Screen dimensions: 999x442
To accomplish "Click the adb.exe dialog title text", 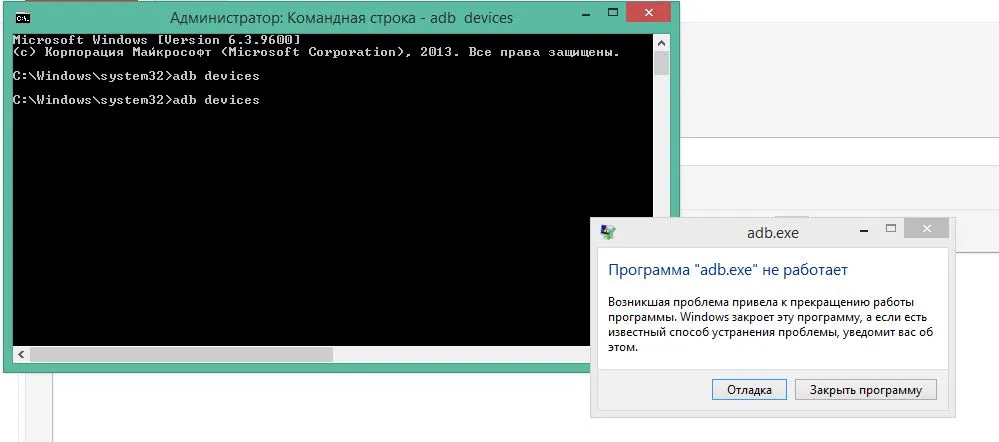I will point(772,233).
